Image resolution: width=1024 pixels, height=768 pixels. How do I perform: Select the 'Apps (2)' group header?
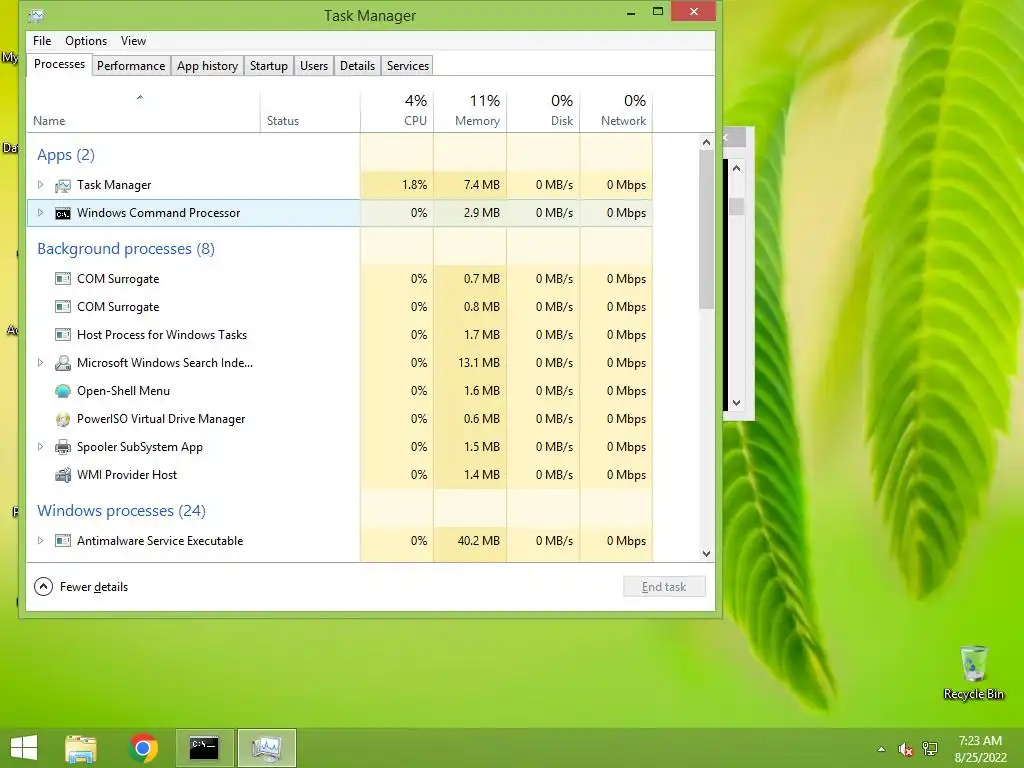point(66,155)
